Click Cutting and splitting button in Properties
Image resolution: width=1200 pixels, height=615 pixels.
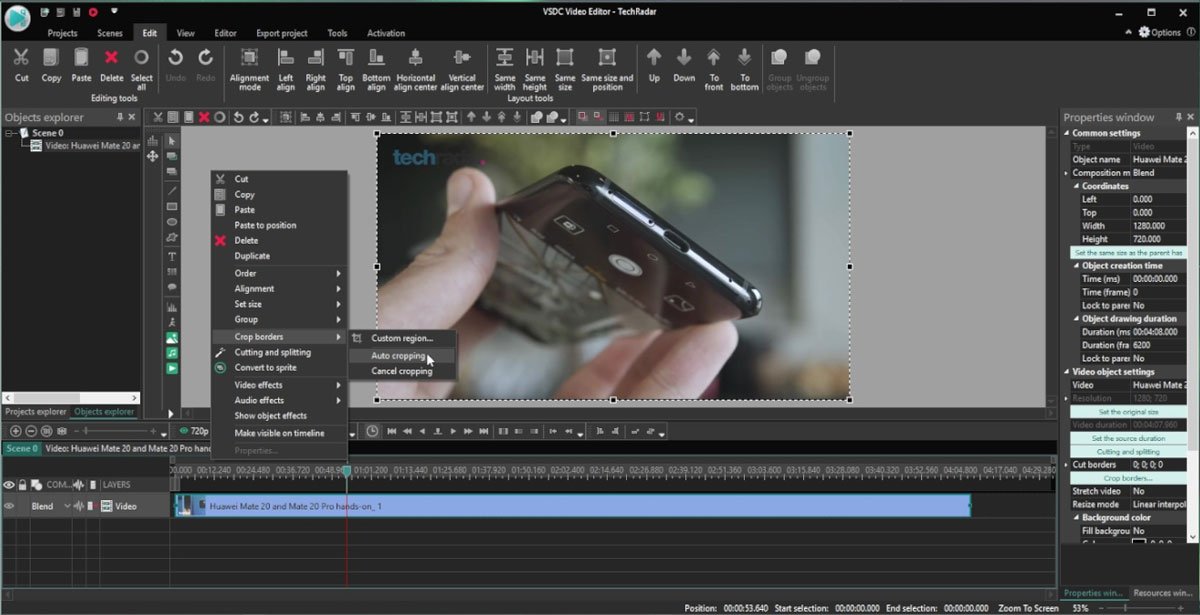(x=1128, y=452)
